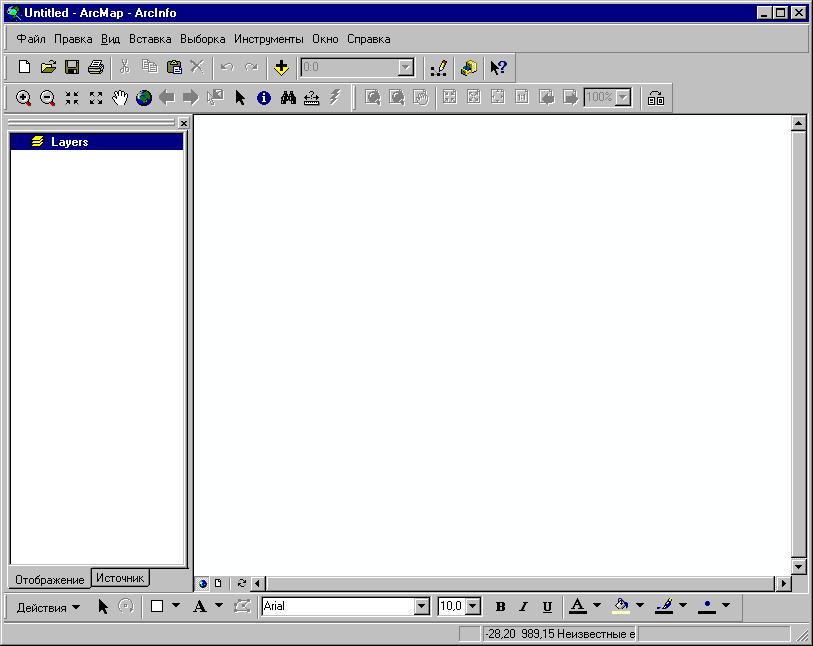813x646 pixels.
Task: Expand the text tool A dropdown
Action: pos(219,605)
